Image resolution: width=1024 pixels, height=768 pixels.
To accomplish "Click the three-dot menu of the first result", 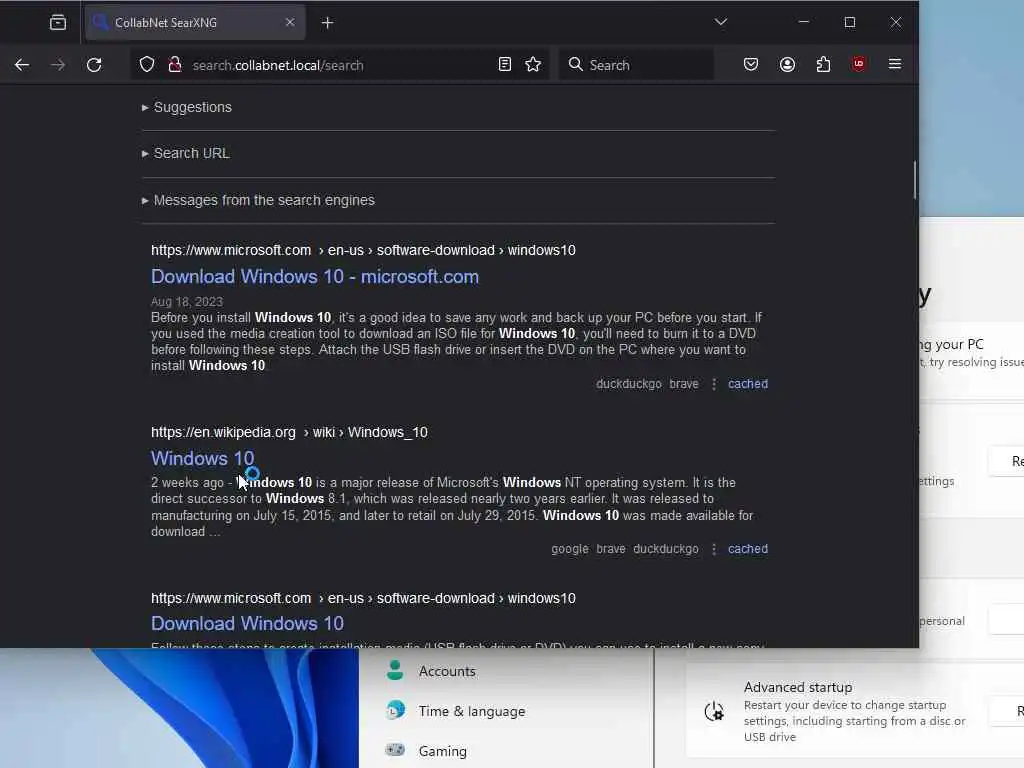I will click(x=714, y=384).
